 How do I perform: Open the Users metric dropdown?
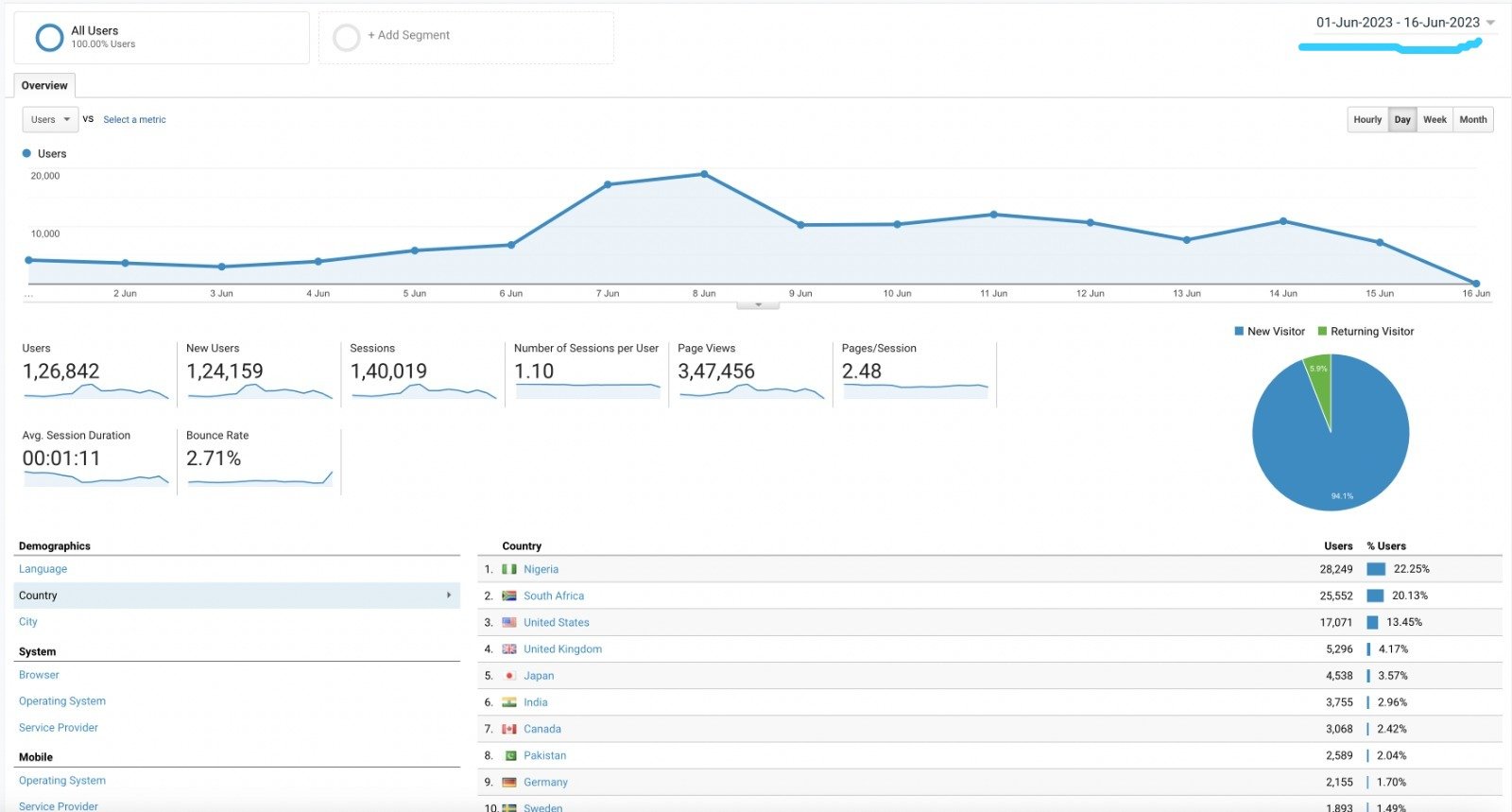(50, 119)
